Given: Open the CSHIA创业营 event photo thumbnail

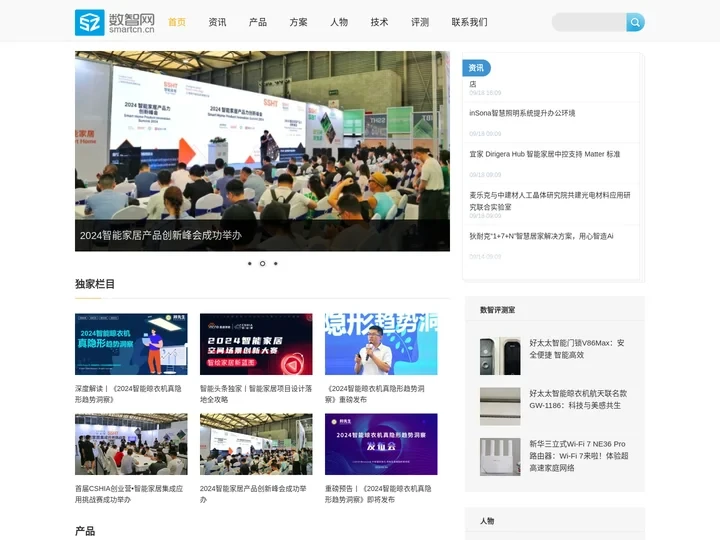Looking at the screenshot, I should point(131,444).
